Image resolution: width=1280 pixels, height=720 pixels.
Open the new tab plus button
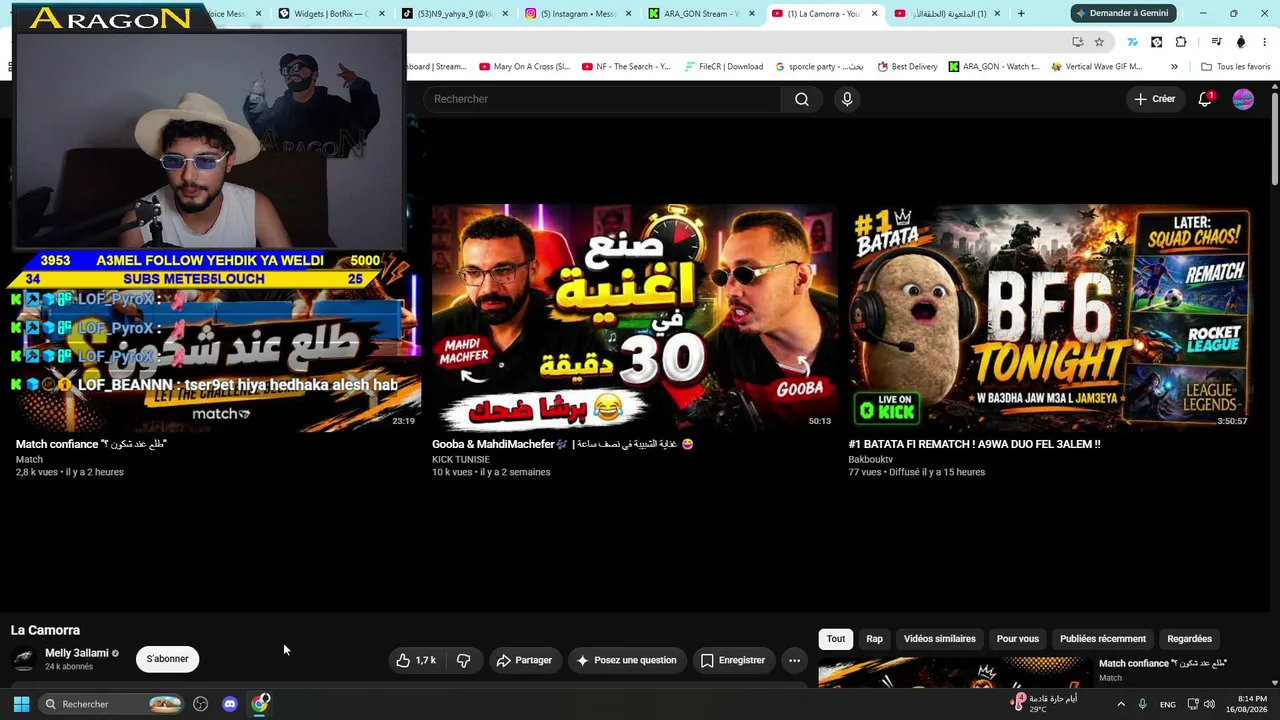[x=1021, y=14]
